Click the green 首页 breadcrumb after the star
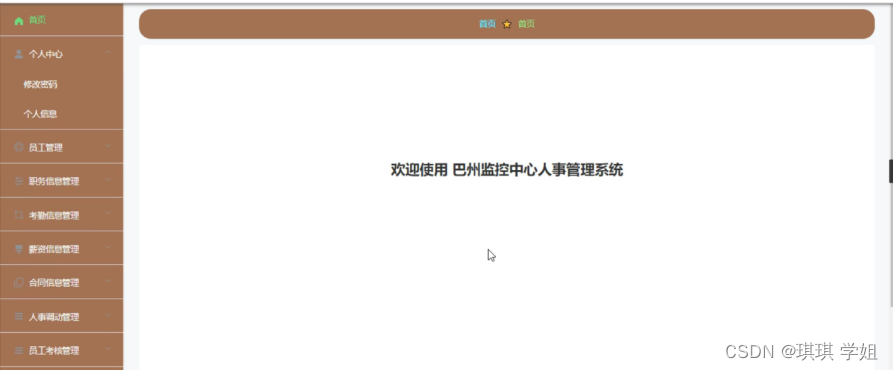Screen dimensions: 893x370 point(526,24)
